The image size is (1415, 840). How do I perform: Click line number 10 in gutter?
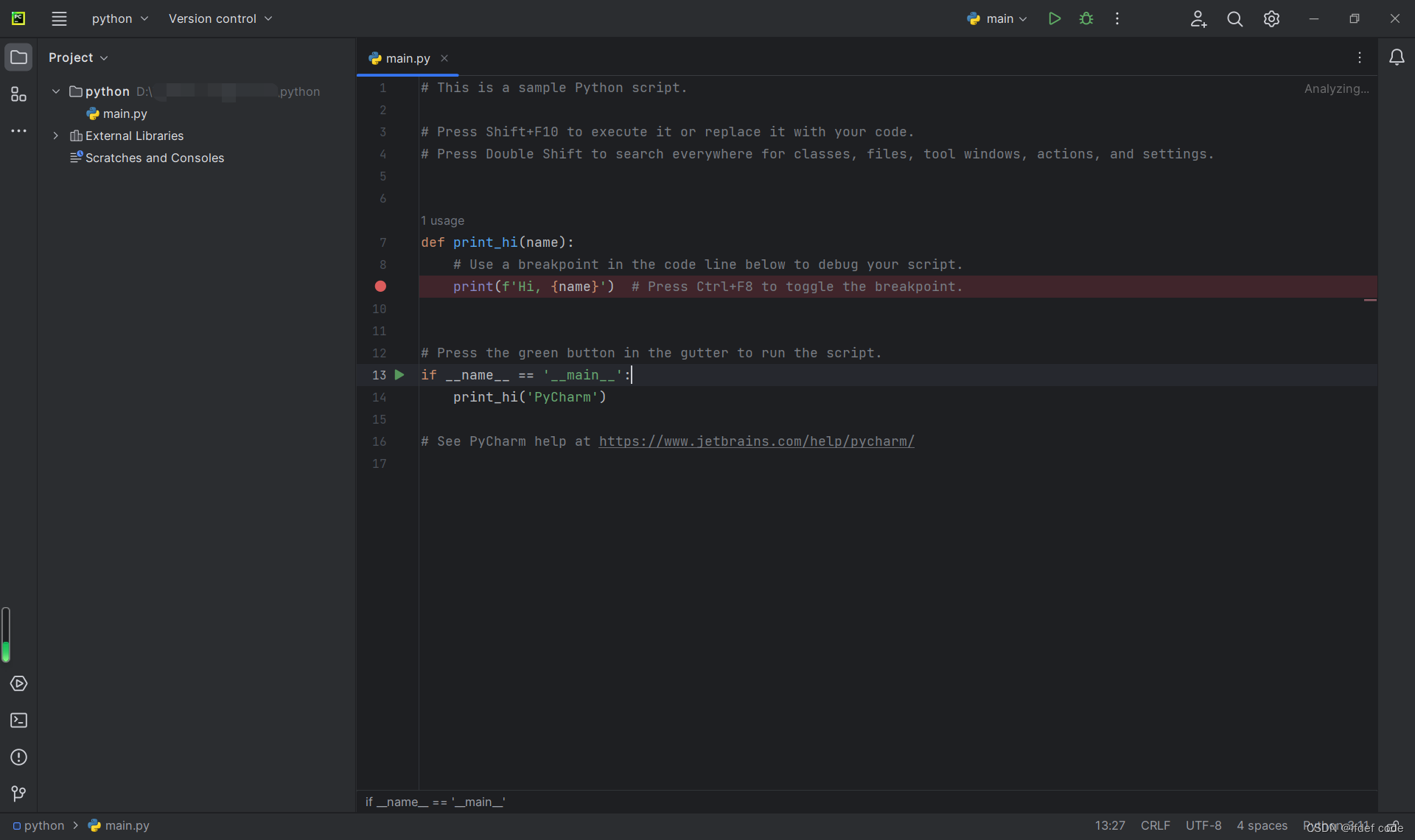tap(379, 309)
